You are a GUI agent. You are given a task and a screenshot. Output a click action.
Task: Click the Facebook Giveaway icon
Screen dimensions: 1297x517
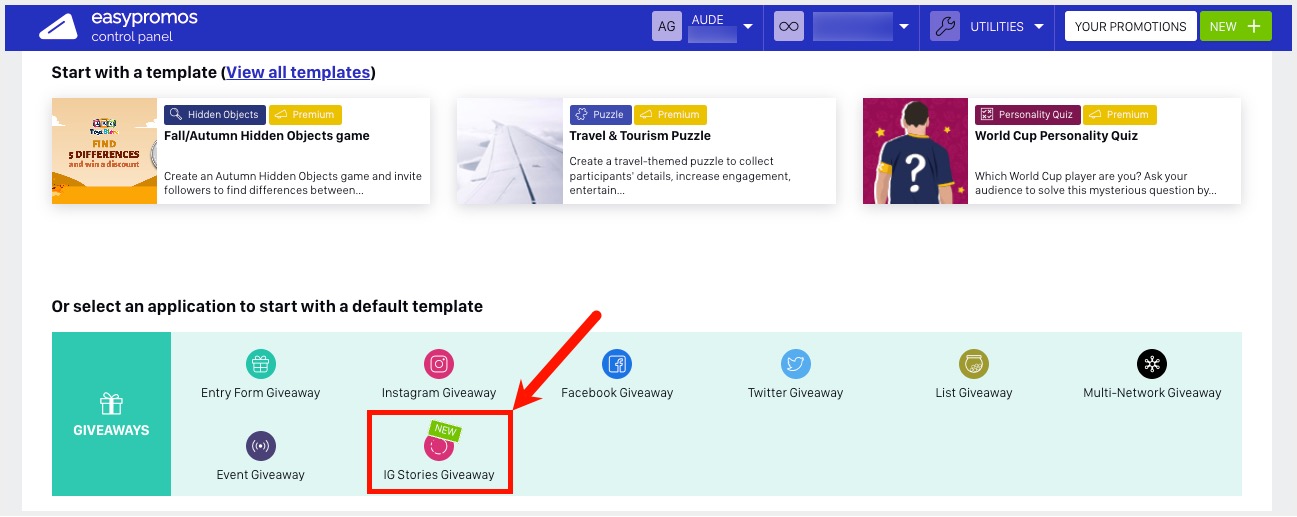[617, 364]
